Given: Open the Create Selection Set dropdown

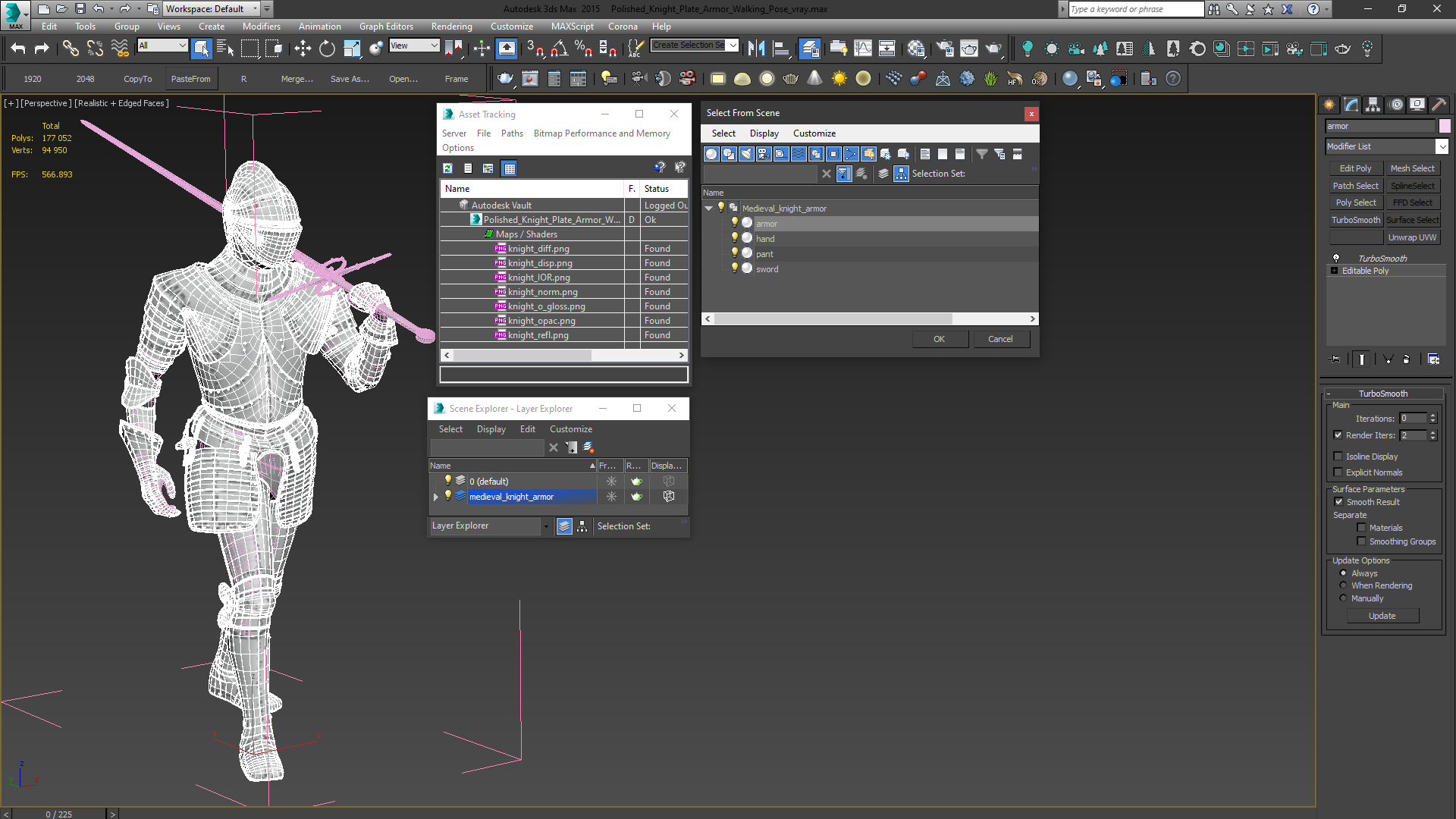Looking at the screenshot, I should [733, 45].
